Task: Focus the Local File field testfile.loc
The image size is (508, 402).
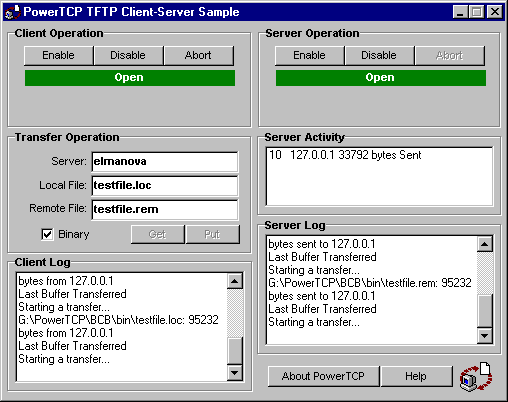Action: [x=165, y=186]
